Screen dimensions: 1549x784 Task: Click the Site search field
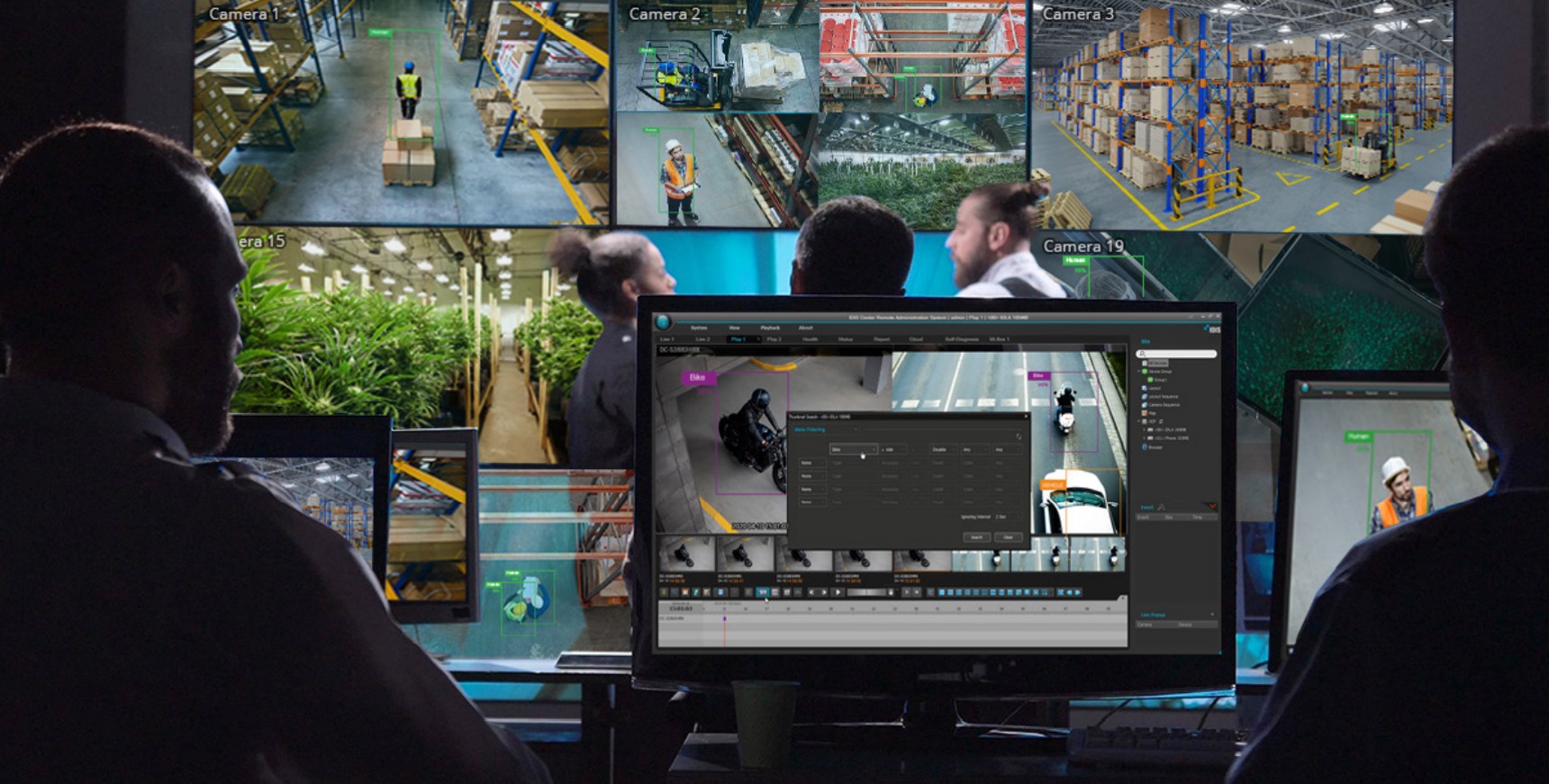coord(1176,354)
